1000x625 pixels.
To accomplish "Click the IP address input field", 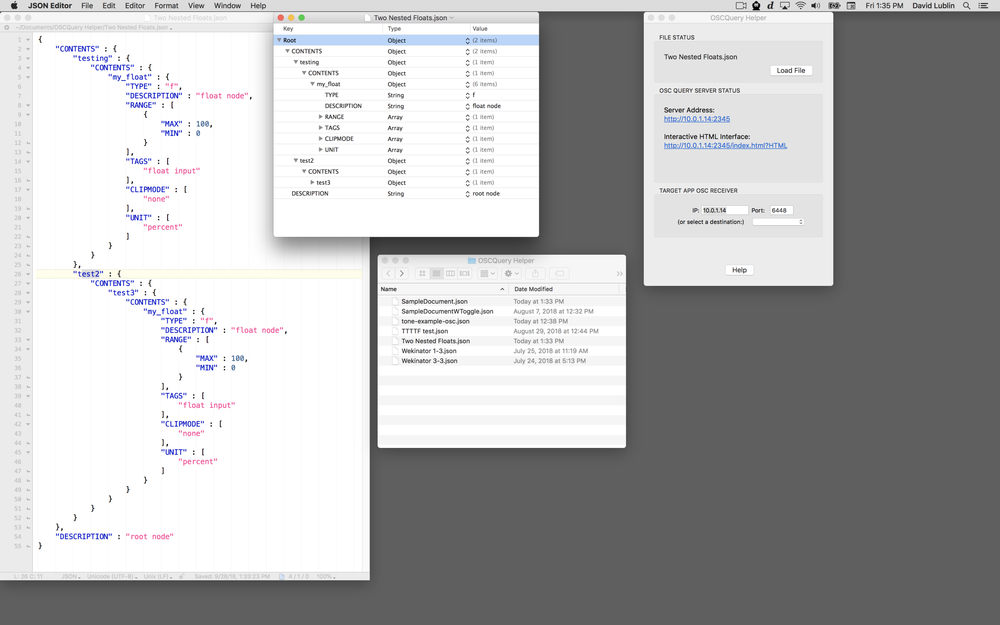I will pyautogui.click(x=724, y=210).
